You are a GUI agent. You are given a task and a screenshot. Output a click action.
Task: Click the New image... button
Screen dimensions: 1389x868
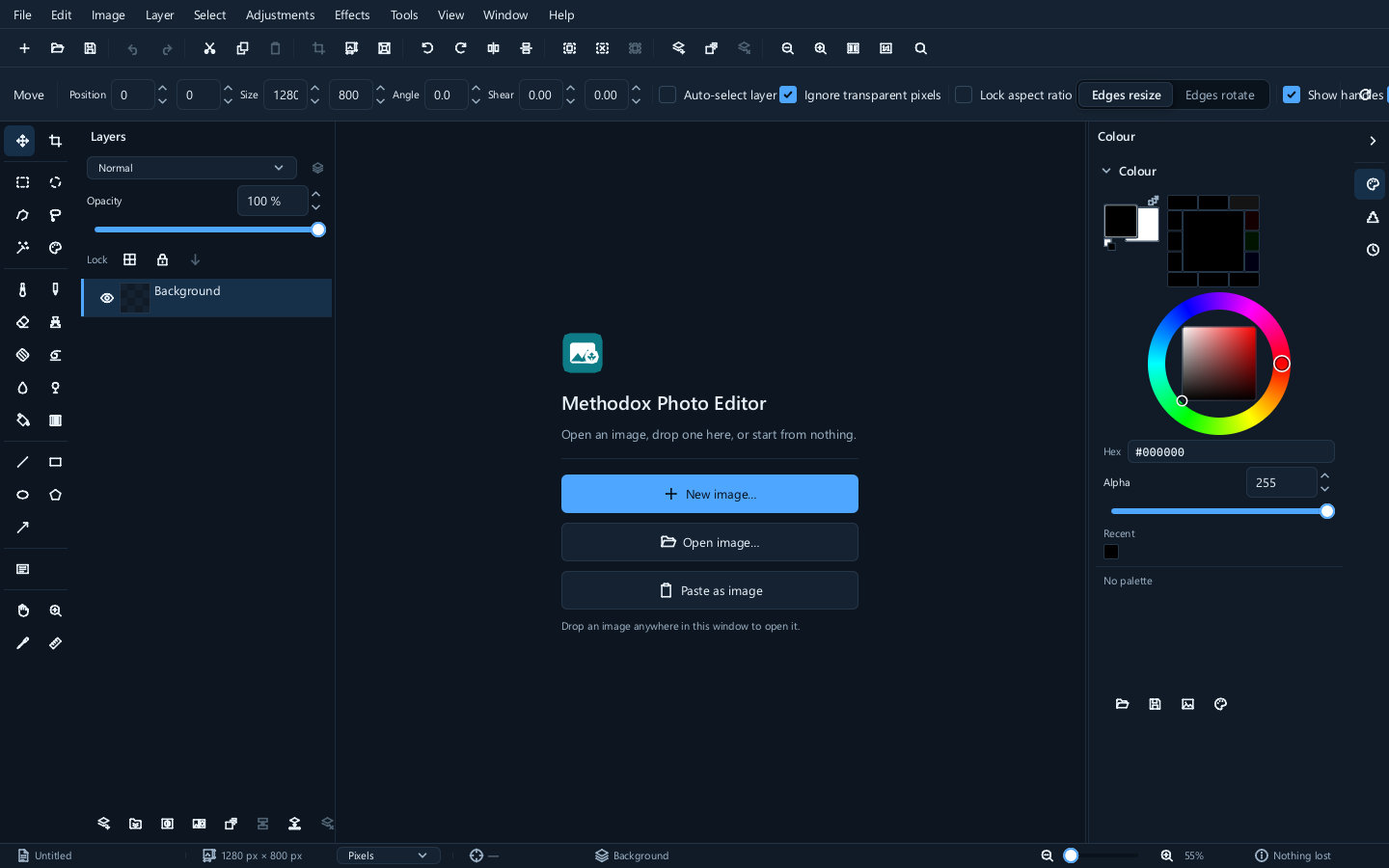point(710,494)
